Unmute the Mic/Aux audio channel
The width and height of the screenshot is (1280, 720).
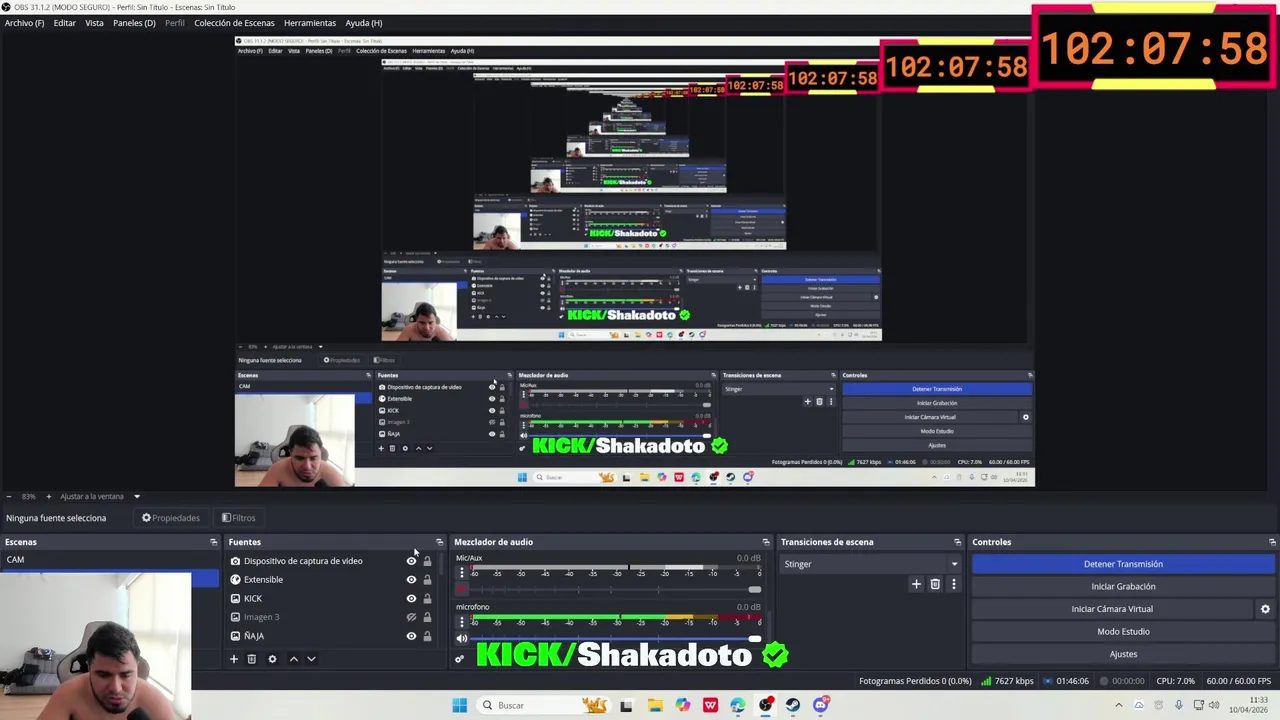click(x=461, y=589)
